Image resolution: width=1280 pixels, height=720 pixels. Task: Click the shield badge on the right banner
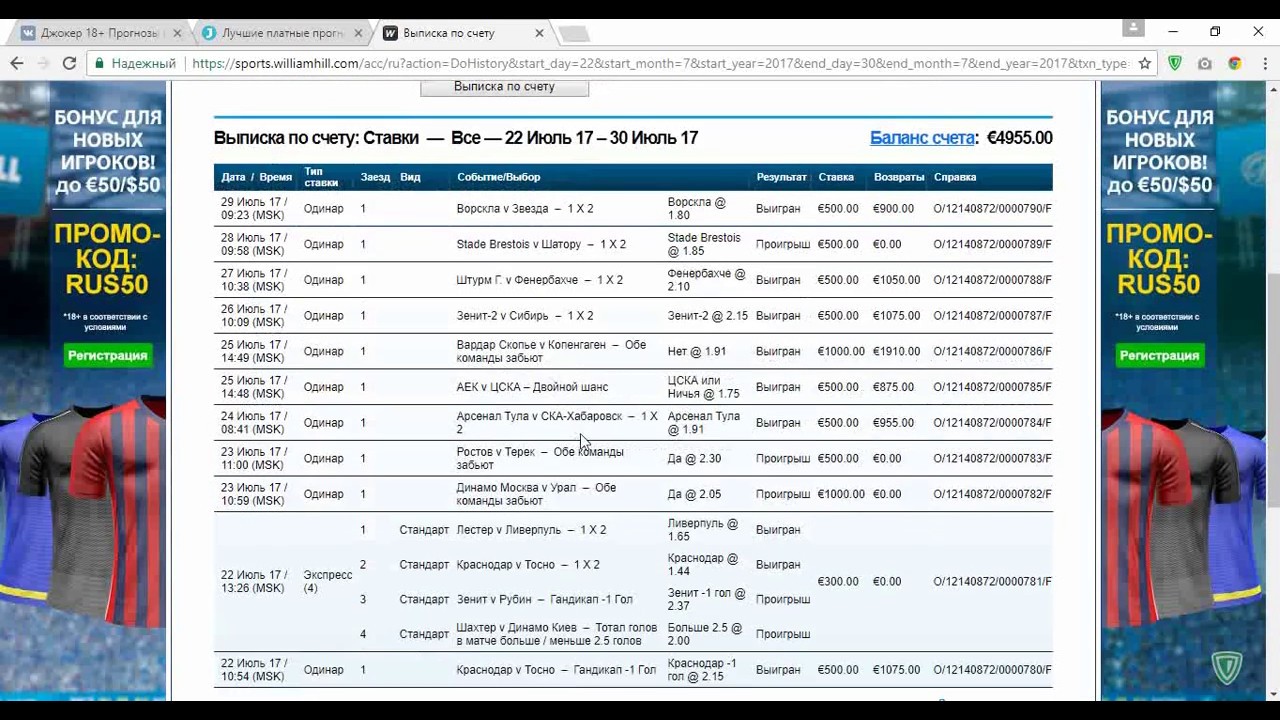(x=1227, y=666)
